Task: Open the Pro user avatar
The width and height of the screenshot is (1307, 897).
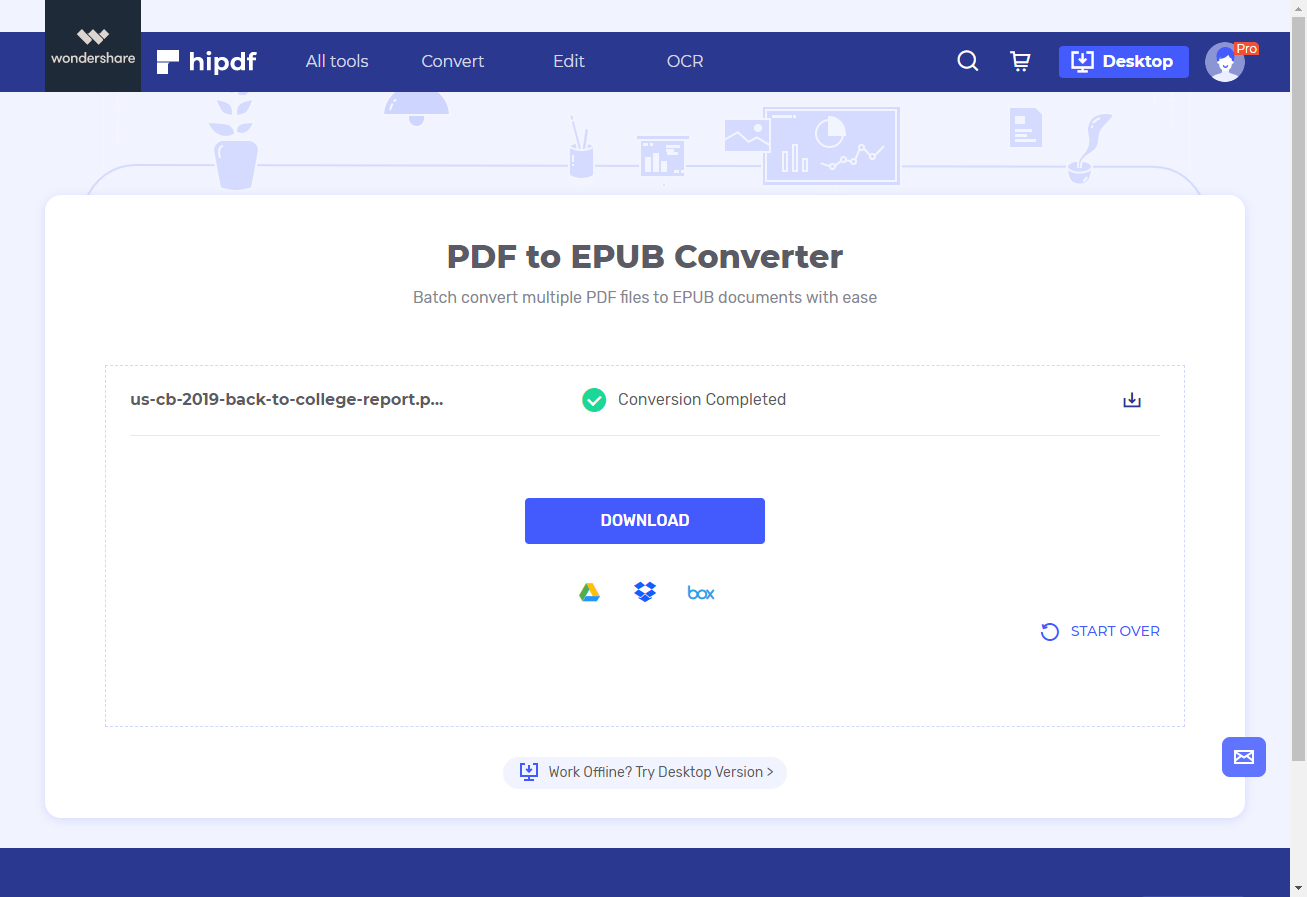Action: [1226, 62]
